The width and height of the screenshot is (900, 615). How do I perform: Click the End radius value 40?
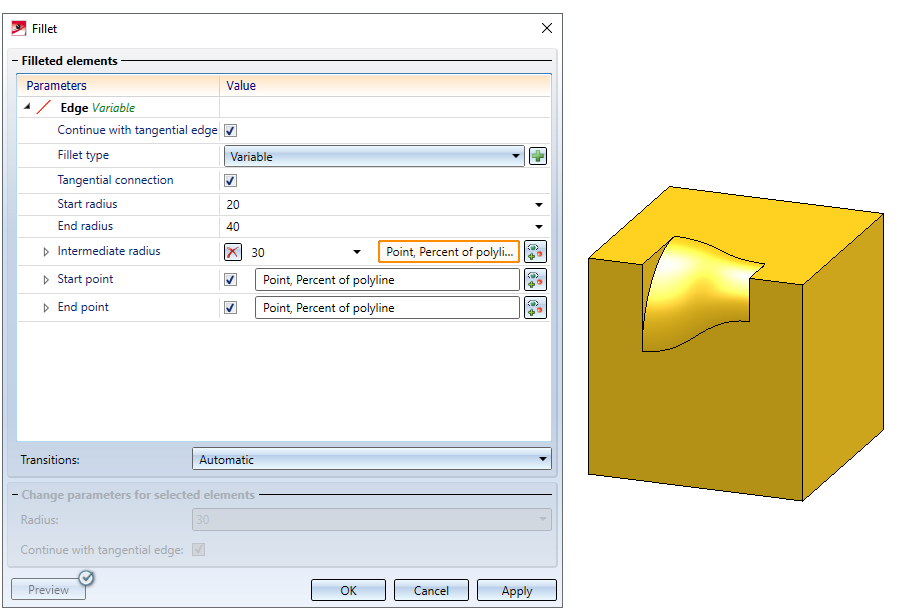(x=233, y=227)
